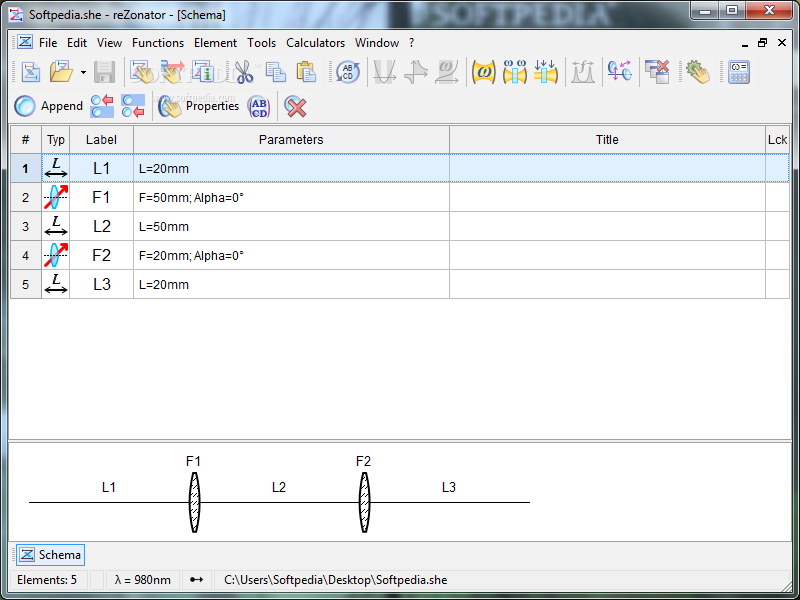
Task: Open the Calculators menu
Action: 315,43
